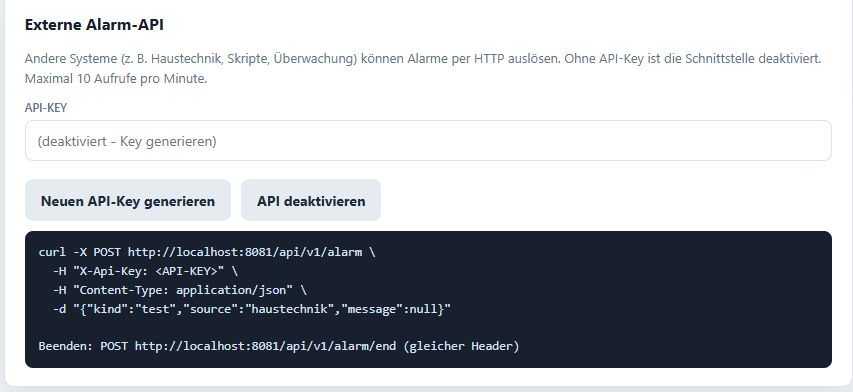Click the Externe Alarm-API heading
853x392 pixels.
click(x=94, y=25)
